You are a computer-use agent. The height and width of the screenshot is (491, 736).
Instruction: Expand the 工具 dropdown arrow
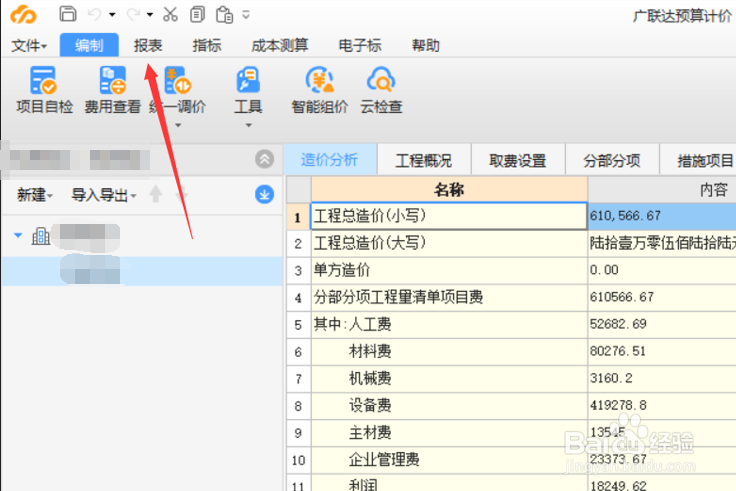(x=248, y=125)
